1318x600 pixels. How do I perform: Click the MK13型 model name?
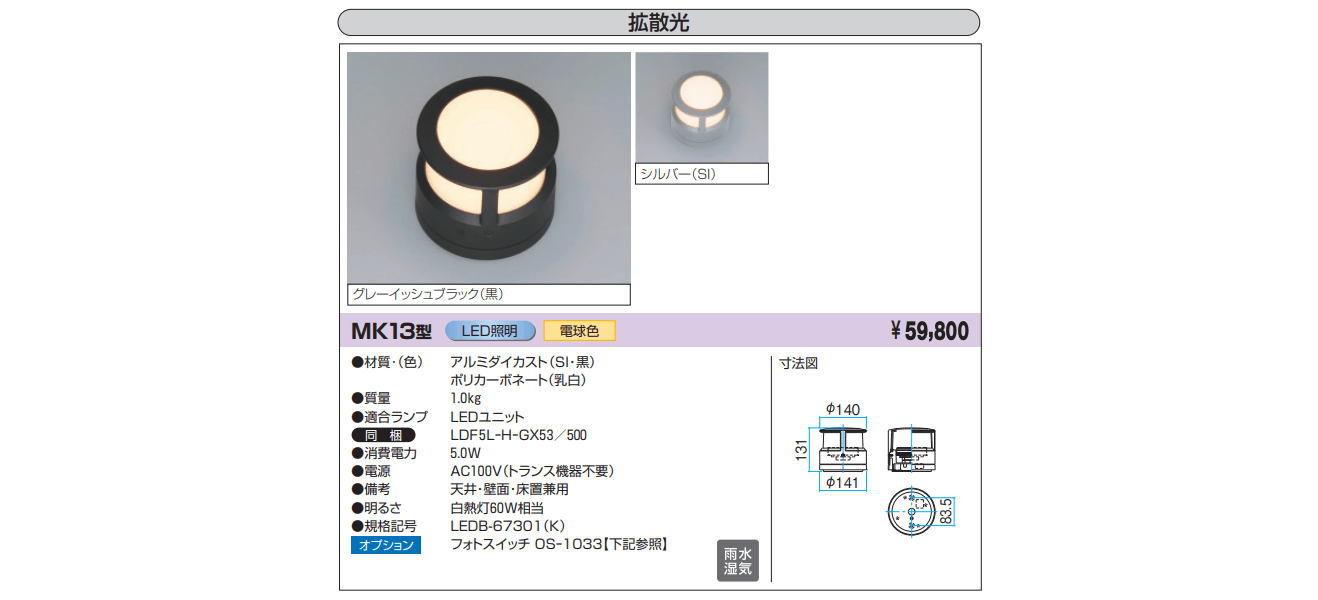[391, 331]
